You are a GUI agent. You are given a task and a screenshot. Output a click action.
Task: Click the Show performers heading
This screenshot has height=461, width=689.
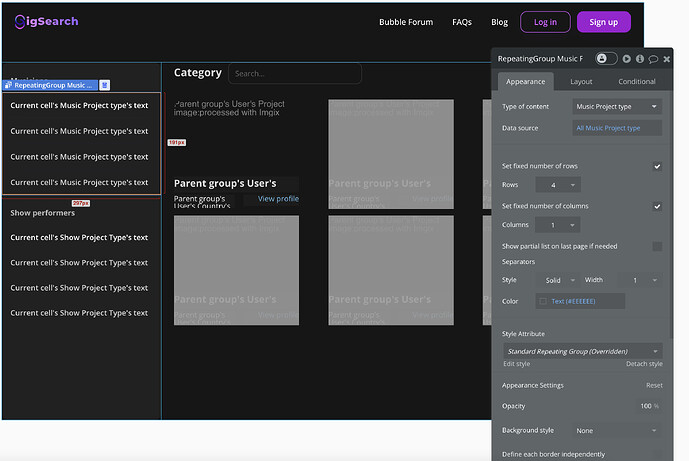pyautogui.click(x=43, y=213)
